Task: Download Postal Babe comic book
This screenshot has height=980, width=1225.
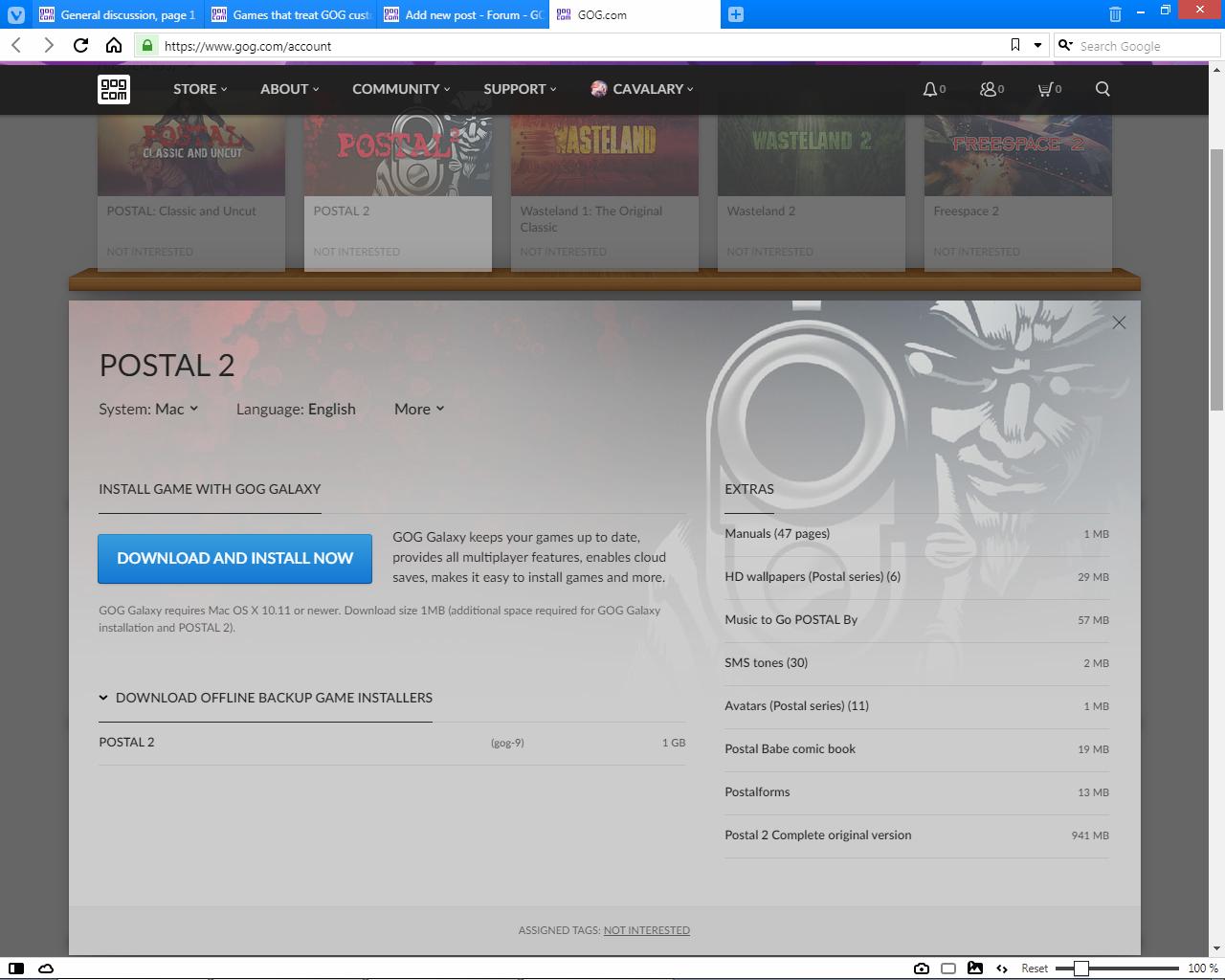Action: [x=917, y=749]
